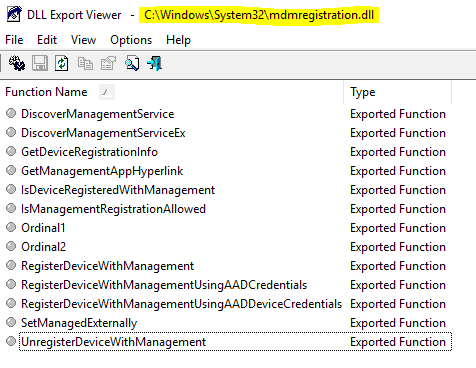This screenshot has width=476, height=368.
Task: Click the Copy selected items icon
Action: click(x=85, y=63)
